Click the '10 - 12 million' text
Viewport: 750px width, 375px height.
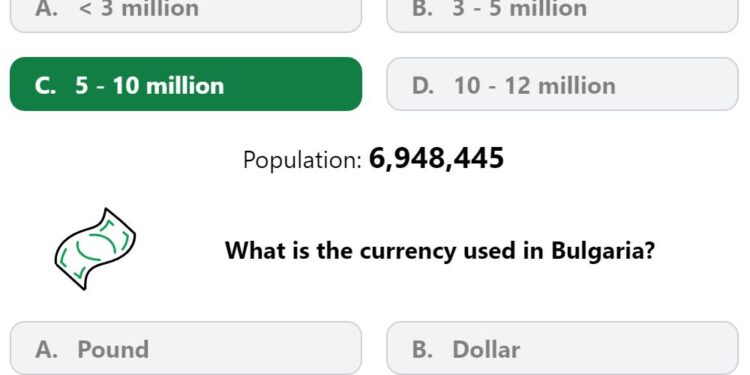pyautogui.click(x=535, y=86)
